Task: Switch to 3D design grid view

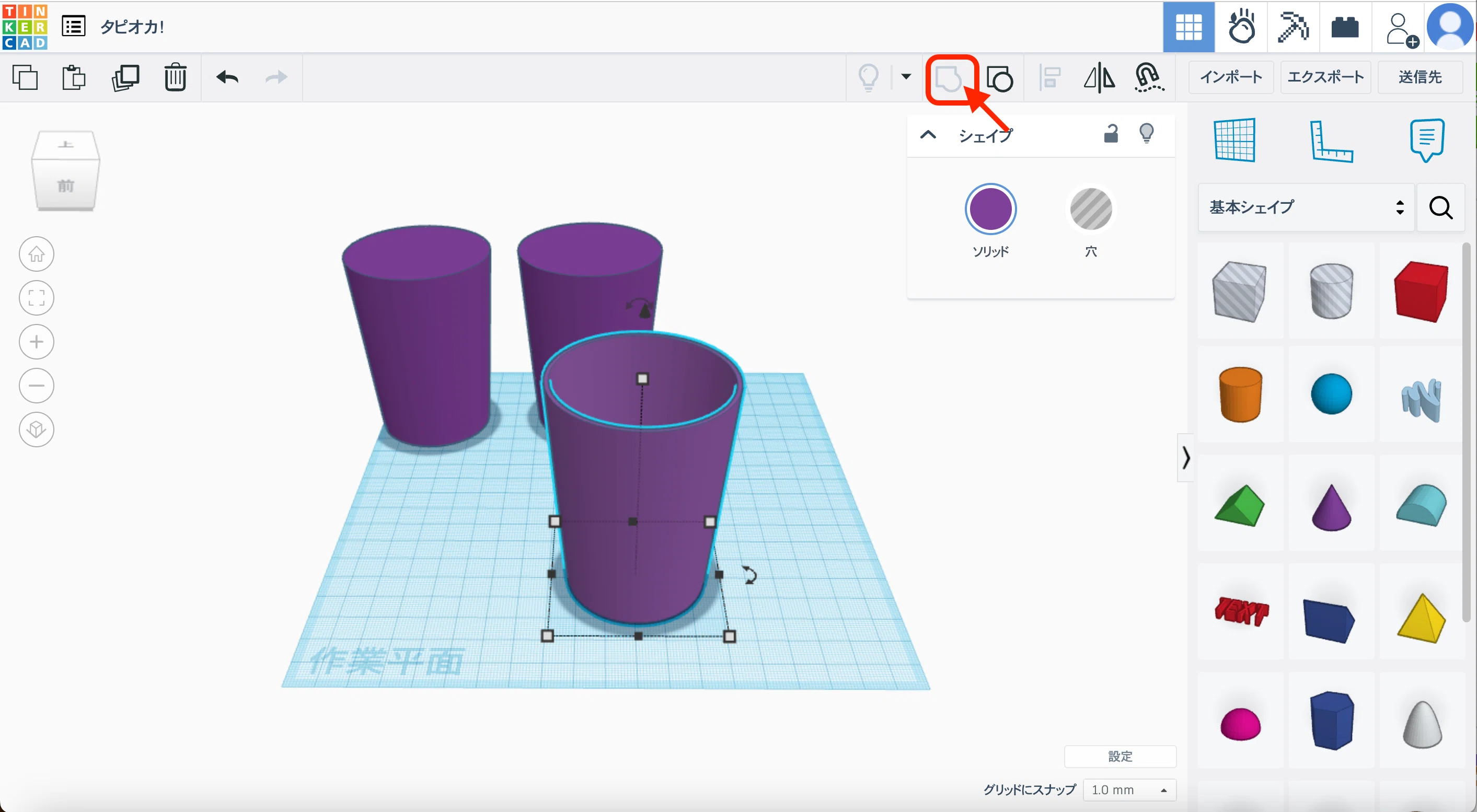Action: [x=1188, y=27]
